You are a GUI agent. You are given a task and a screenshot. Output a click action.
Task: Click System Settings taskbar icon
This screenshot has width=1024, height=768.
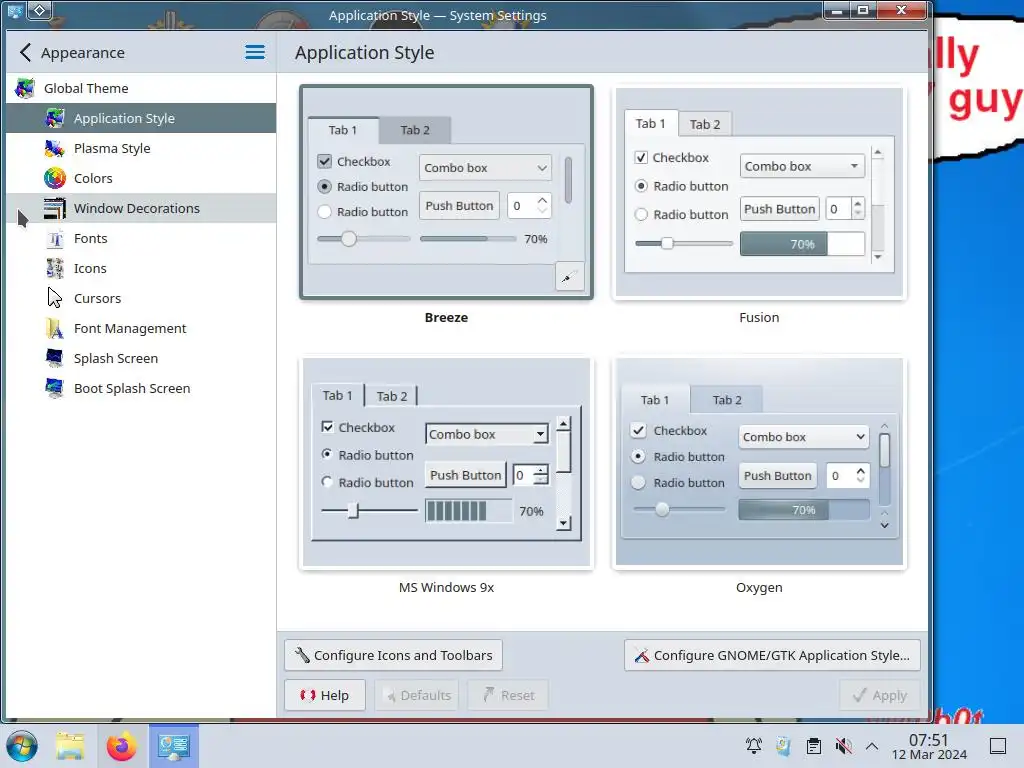point(174,746)
